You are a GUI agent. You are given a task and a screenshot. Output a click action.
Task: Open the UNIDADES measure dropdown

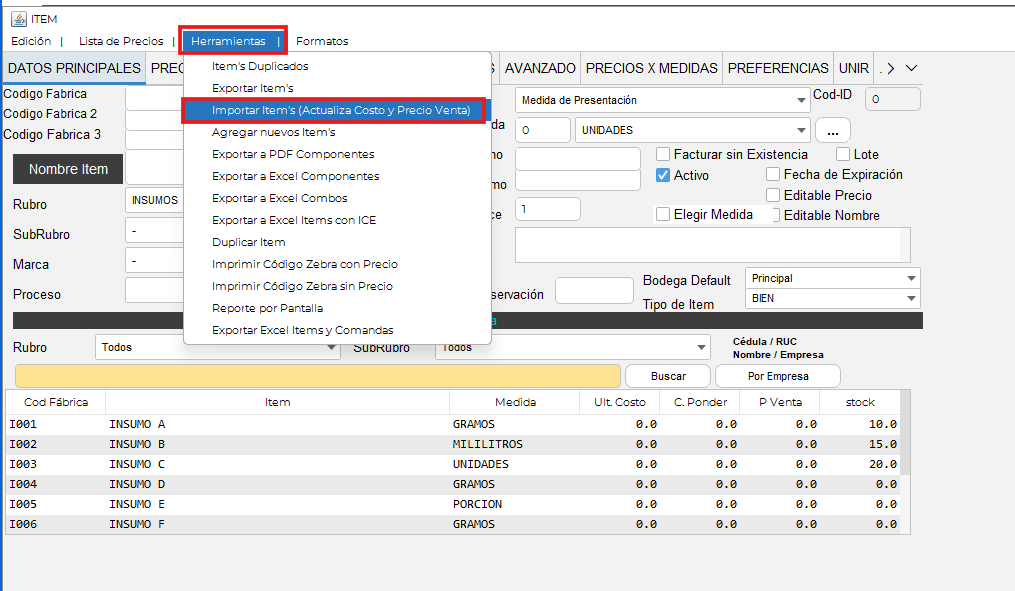pos(802,130)
